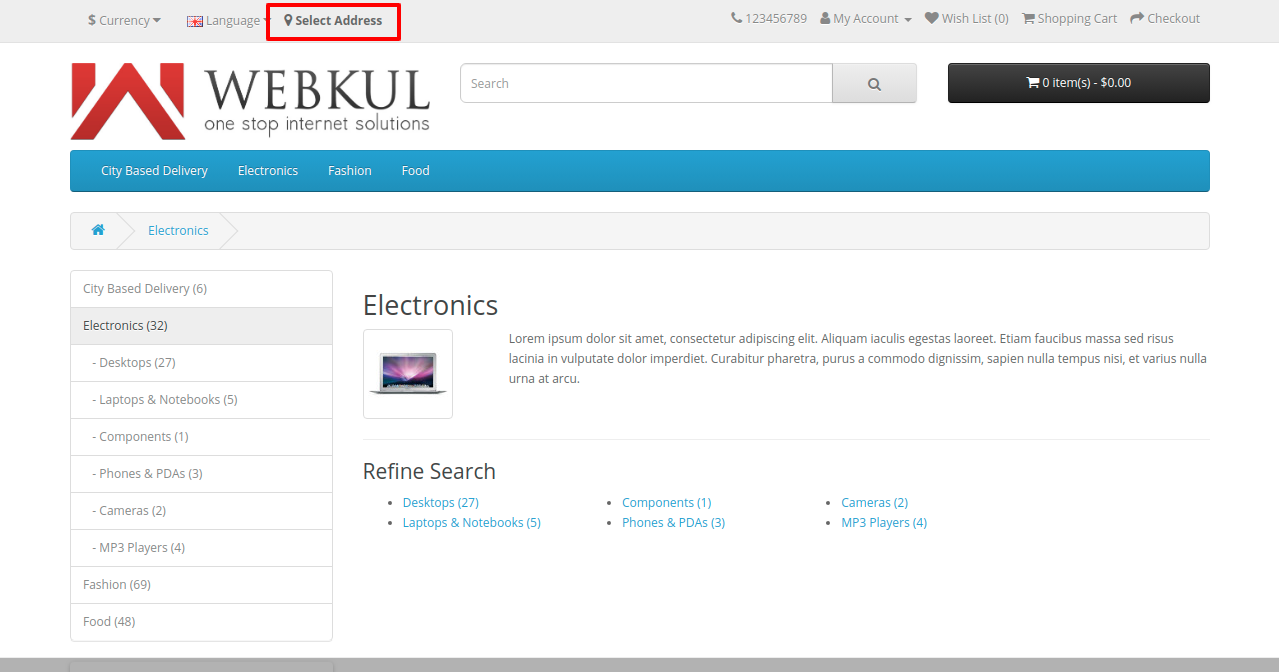Select Cameras (2) in the sidebar
The width and height of the screenshot is (1279, 672).
[201, 511]
